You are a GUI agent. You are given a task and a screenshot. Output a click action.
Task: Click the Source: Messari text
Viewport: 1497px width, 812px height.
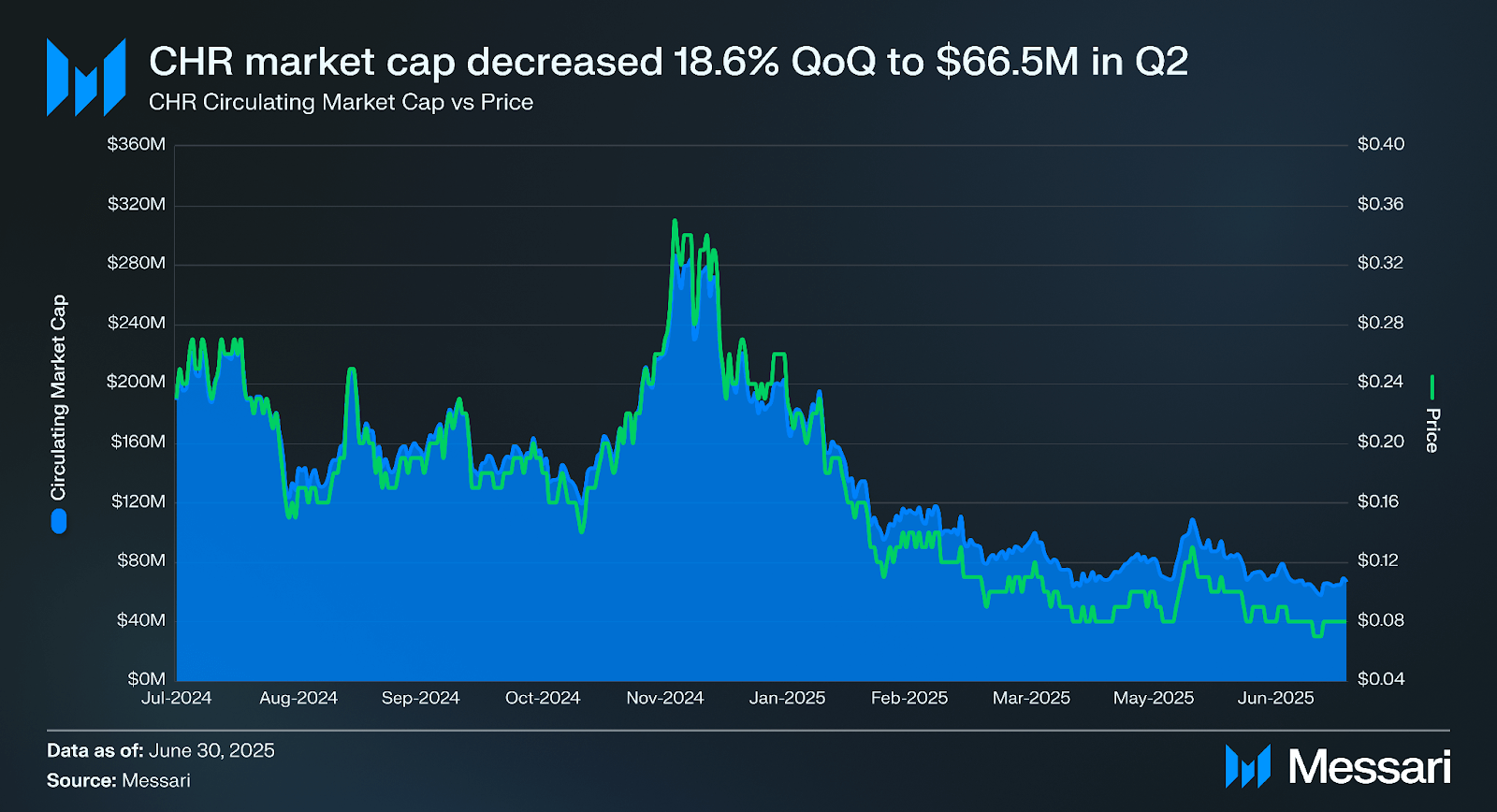click(x=119, y=780)
